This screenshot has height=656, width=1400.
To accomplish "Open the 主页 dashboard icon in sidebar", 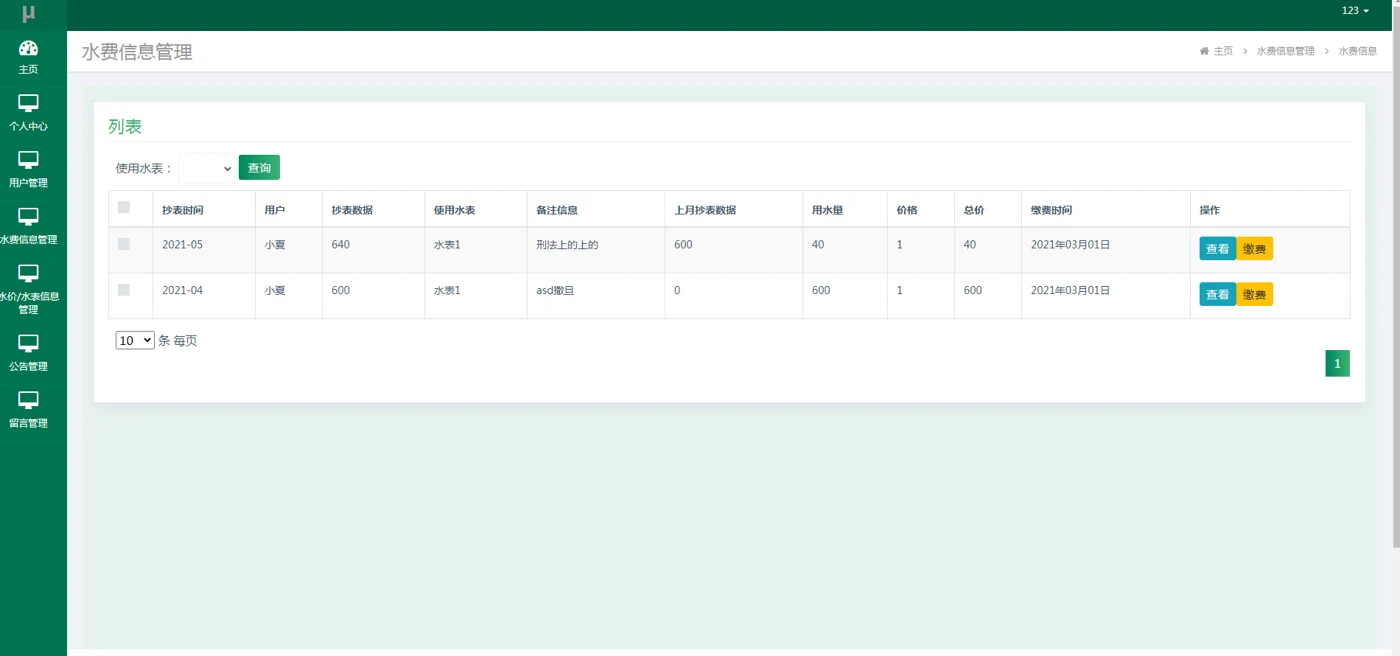I will click(x=28, y=48).
